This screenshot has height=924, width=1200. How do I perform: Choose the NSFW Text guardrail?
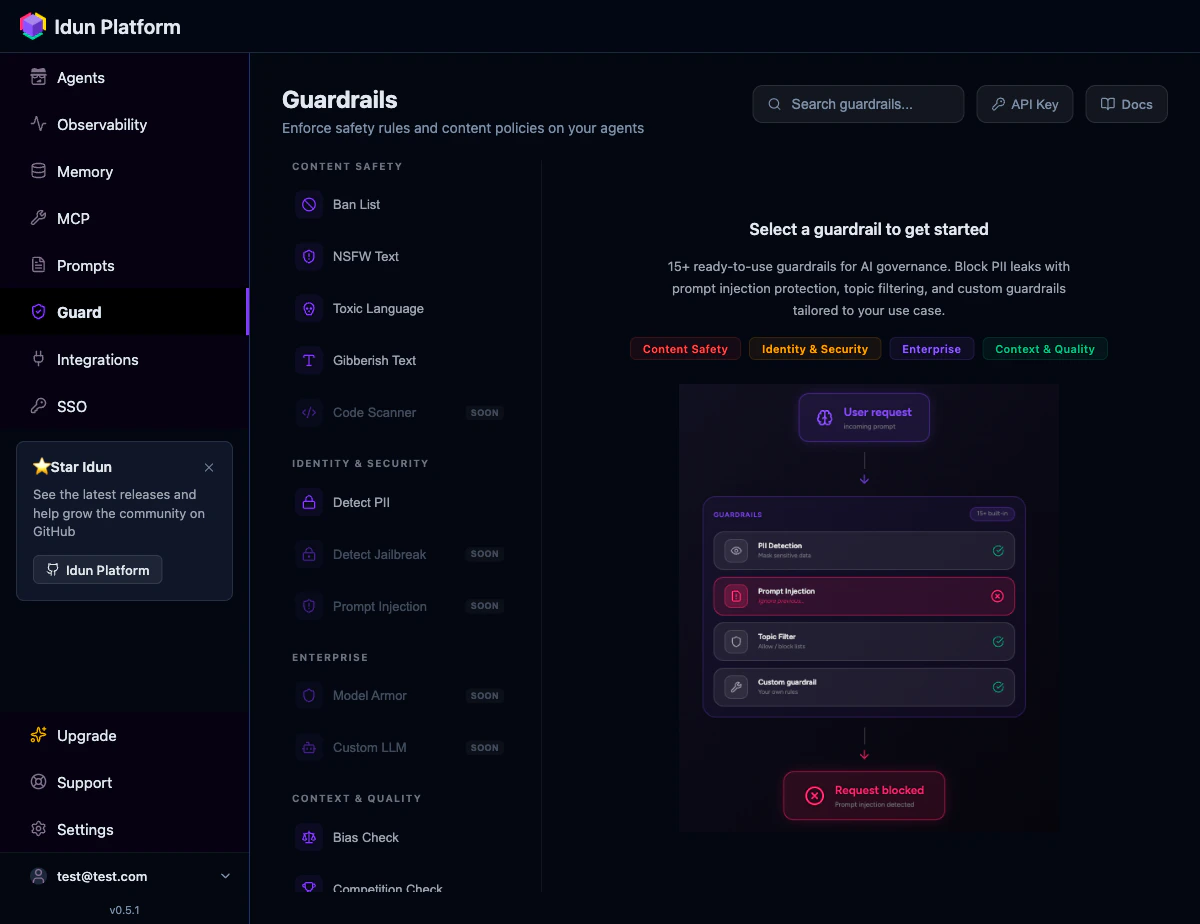pos(399,256)
